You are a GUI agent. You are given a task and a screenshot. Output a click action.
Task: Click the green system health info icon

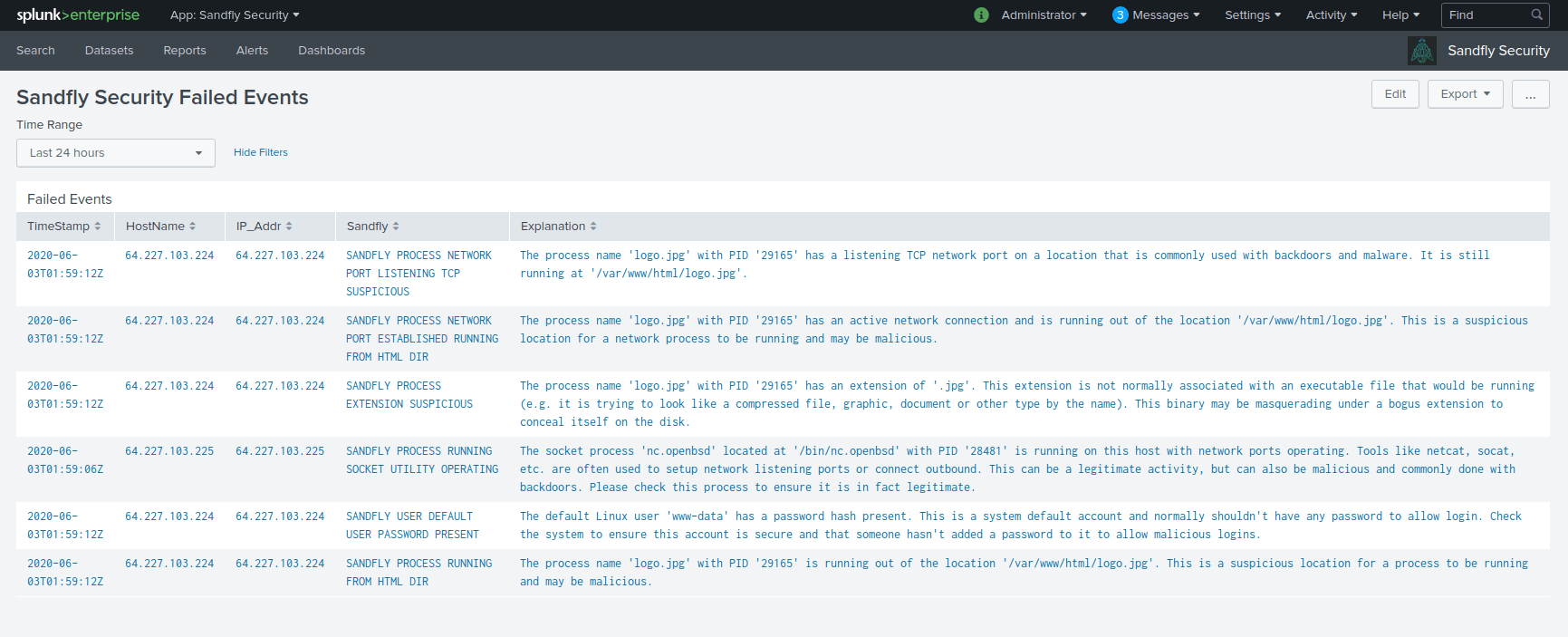click(981, 14)
